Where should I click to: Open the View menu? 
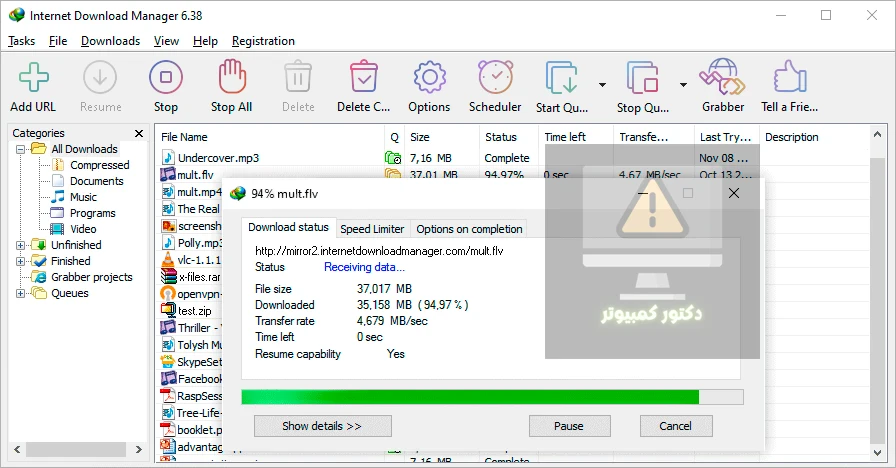[x=166, y=41]
